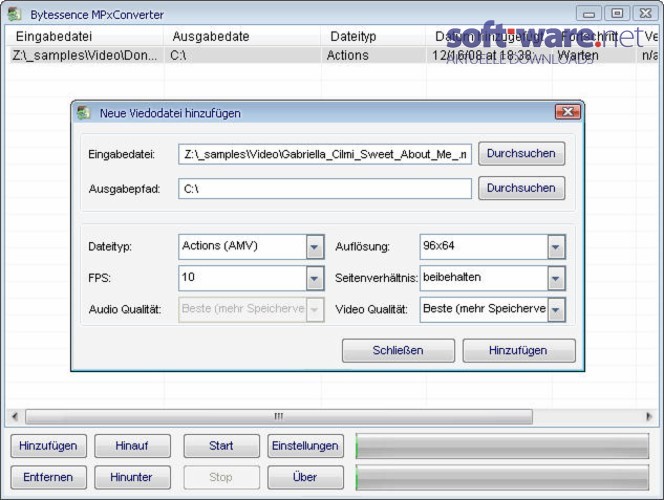
Task: Click the Bytessence MPxConverter title bar icon
Action: [15, 14]
